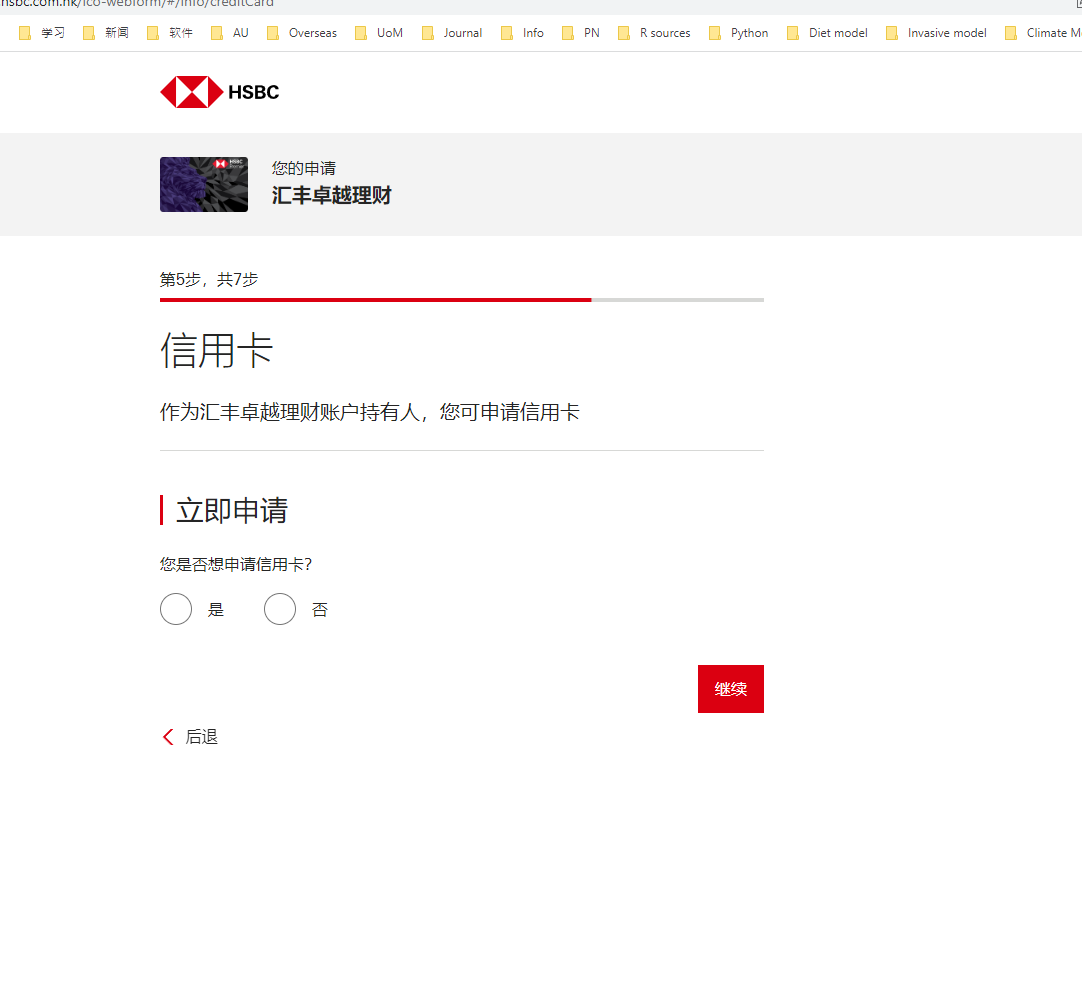
Task: Click the 汇丰卓越理财 application title
Action: (331, 195)
